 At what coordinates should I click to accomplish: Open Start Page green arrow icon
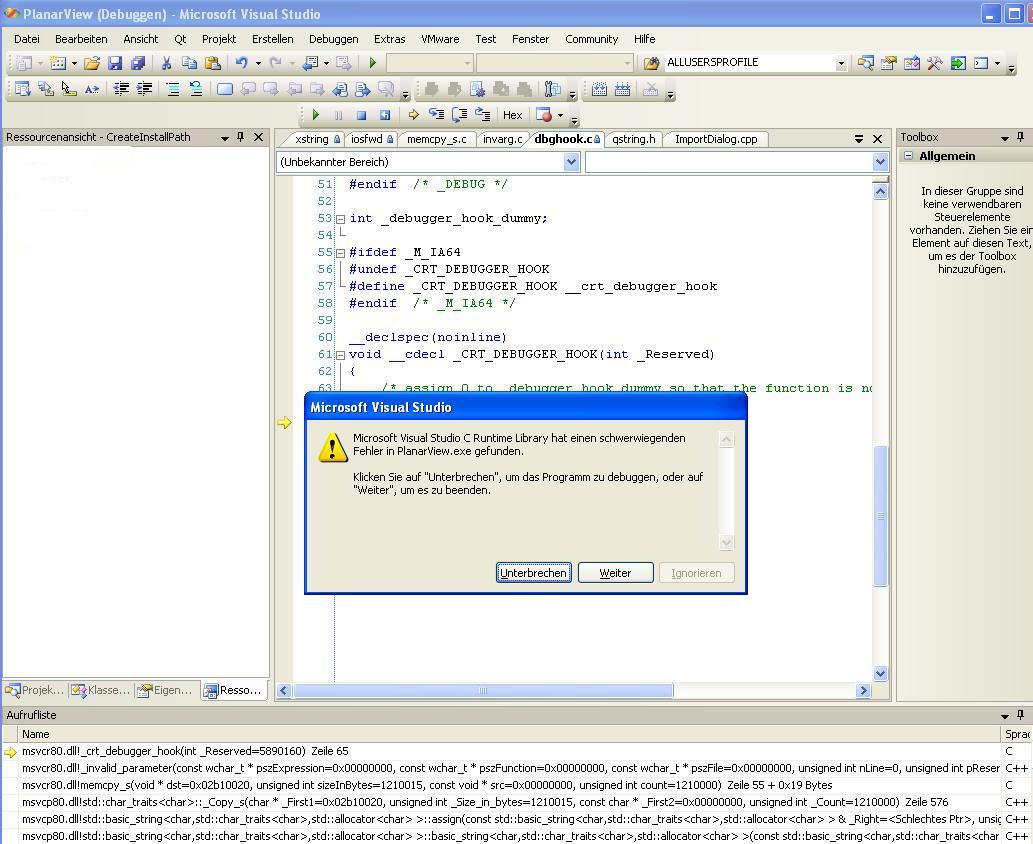pos(958,63)
